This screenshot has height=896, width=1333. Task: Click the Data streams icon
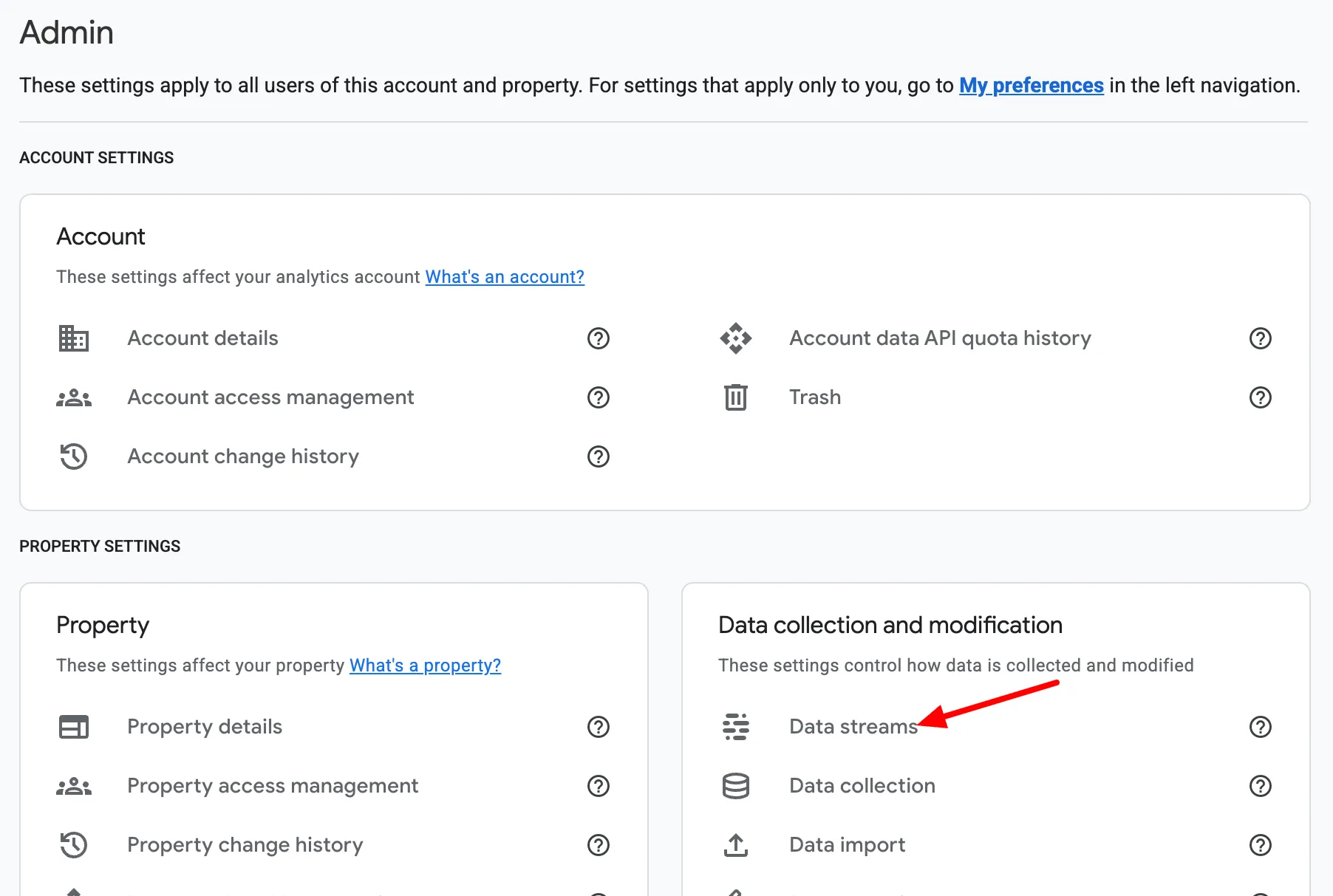point(736,727)
